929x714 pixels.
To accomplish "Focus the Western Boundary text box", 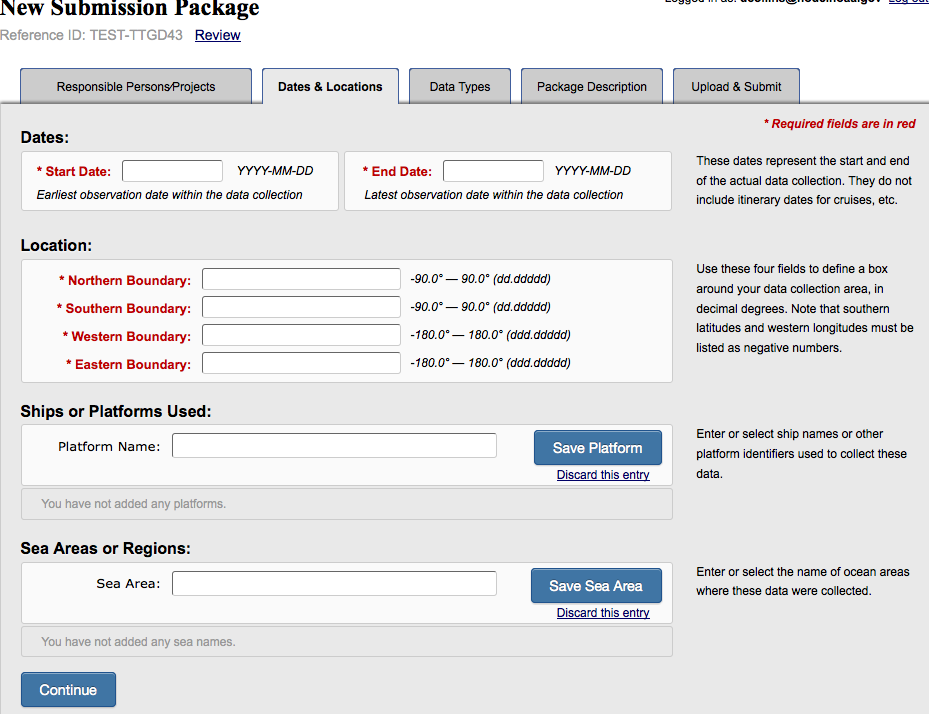I will [301, 336].
